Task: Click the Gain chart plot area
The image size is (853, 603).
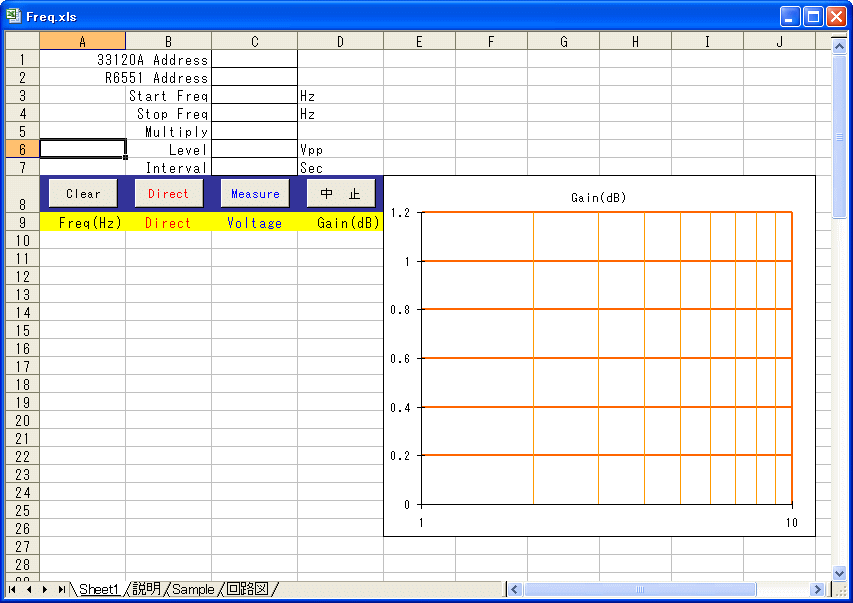Action: click(607, 358)
